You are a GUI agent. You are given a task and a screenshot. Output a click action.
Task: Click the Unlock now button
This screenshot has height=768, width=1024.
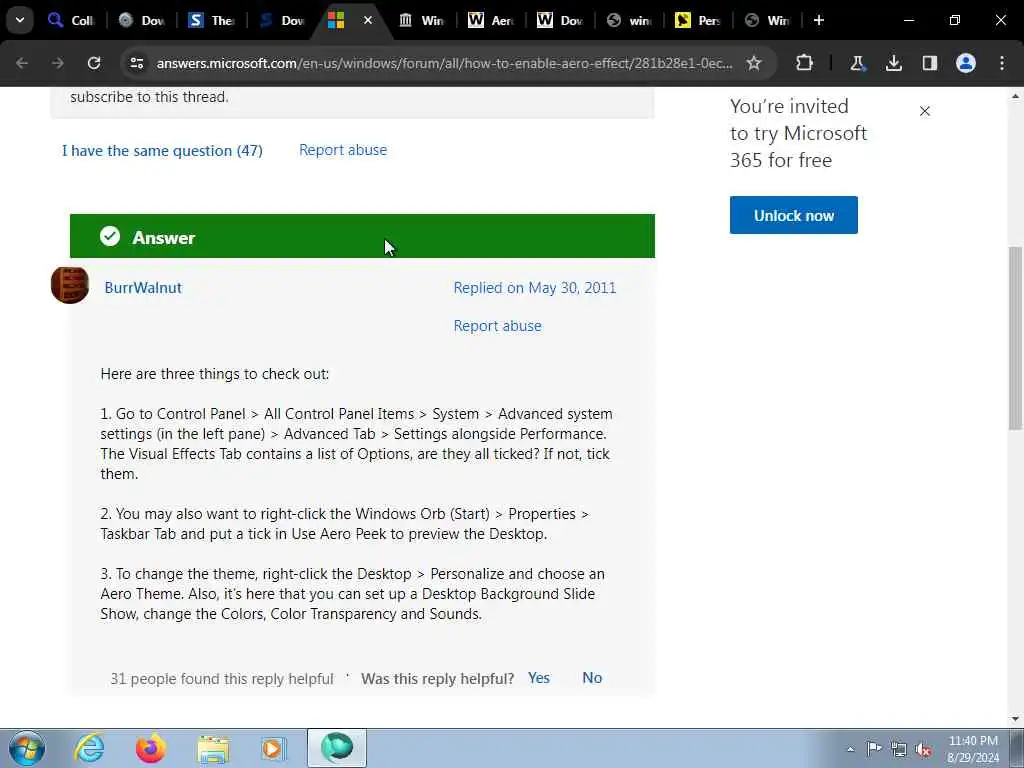coord(793,215)
